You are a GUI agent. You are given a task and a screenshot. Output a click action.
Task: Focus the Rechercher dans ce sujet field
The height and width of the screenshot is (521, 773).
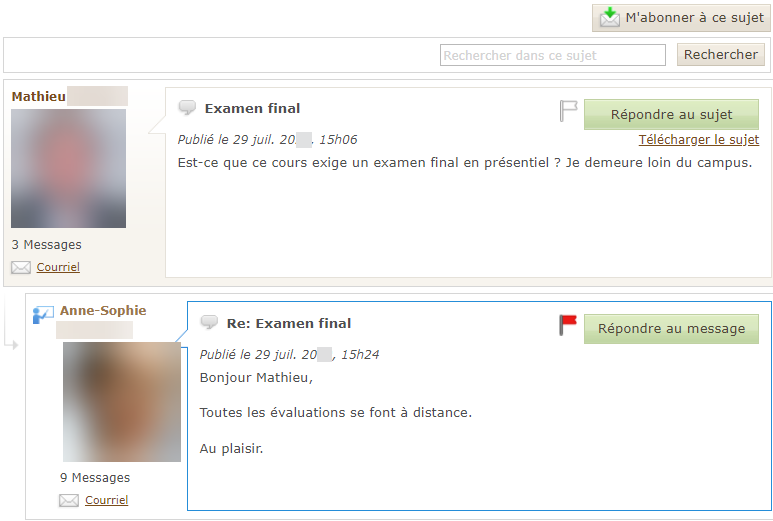pyautogui.click(x=553, y=55)
